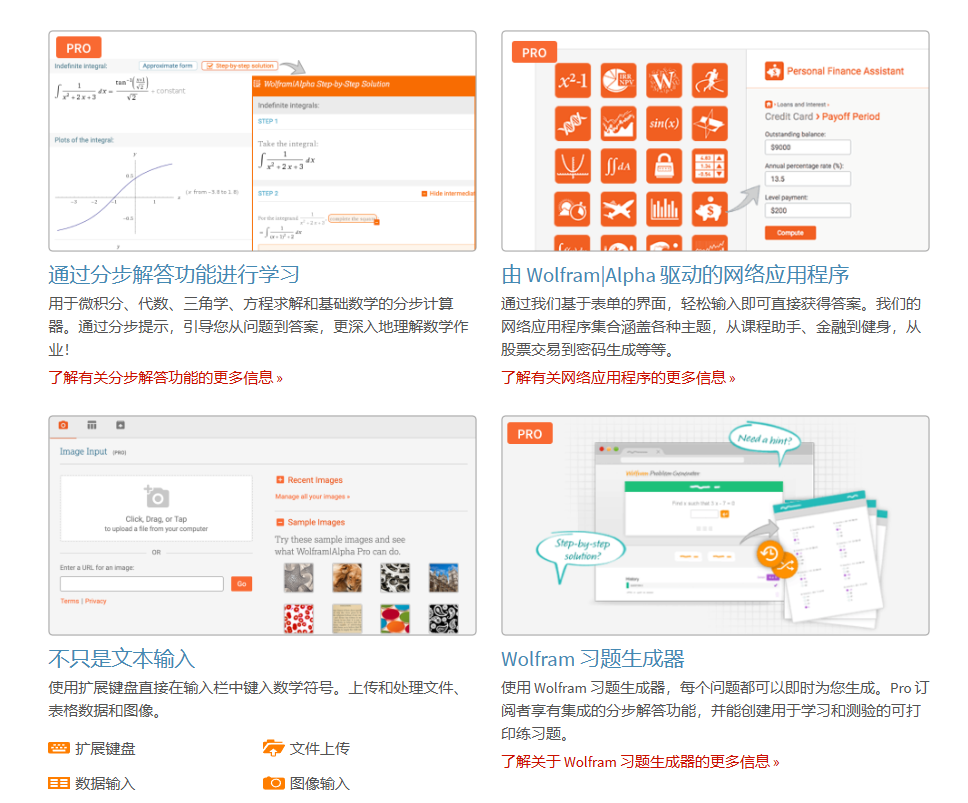The width and height of the screenshot is (968, 803).
Task: Select the weather and stopwatch app tile
Action: (x=572, y=209)
